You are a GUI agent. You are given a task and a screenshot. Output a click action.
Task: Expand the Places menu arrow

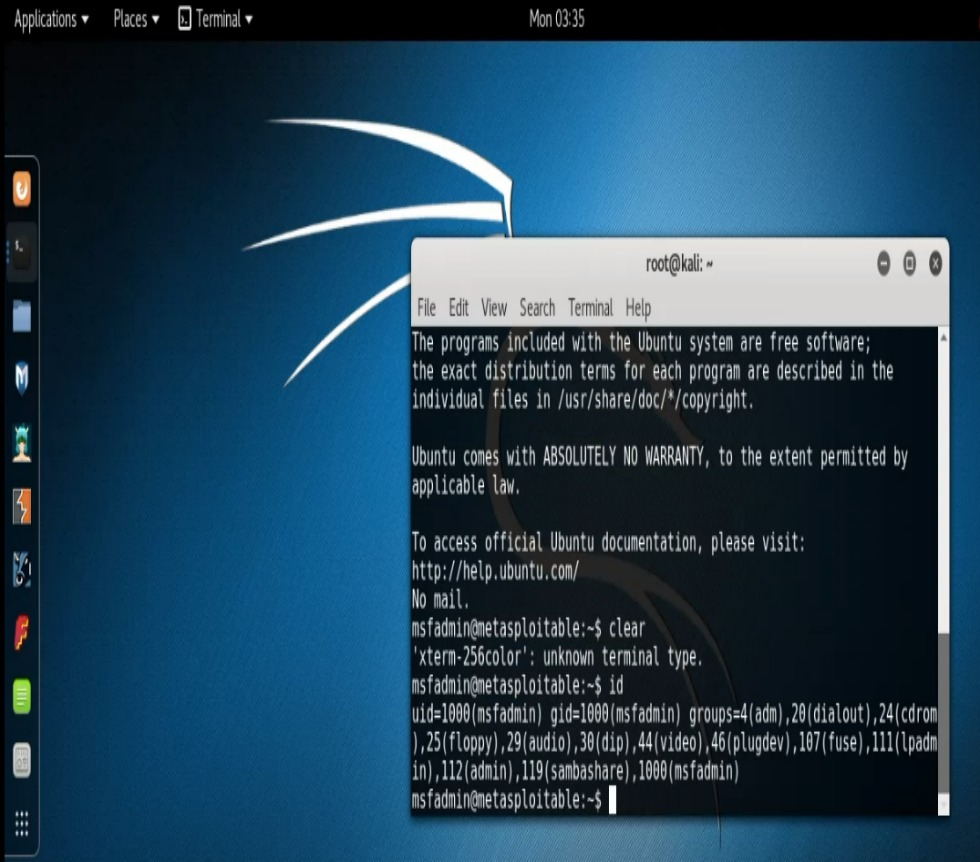(x=155, y=20)
